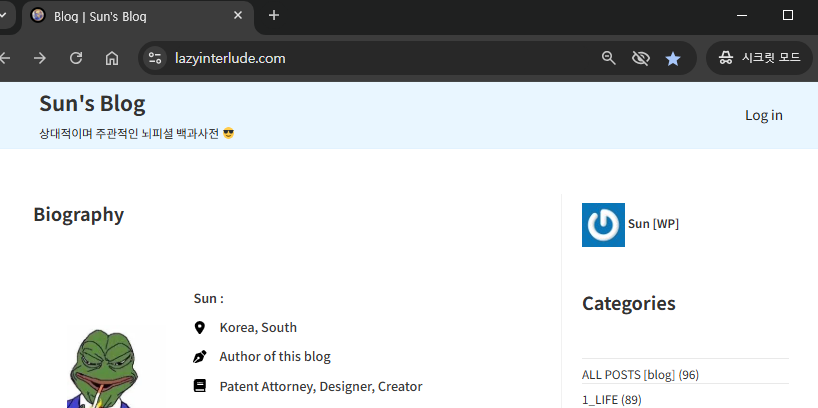This screenshot has height=408, width=818.
Task: Open the zoom magnifier icon in address bar
Action: (x=608, y=58)
